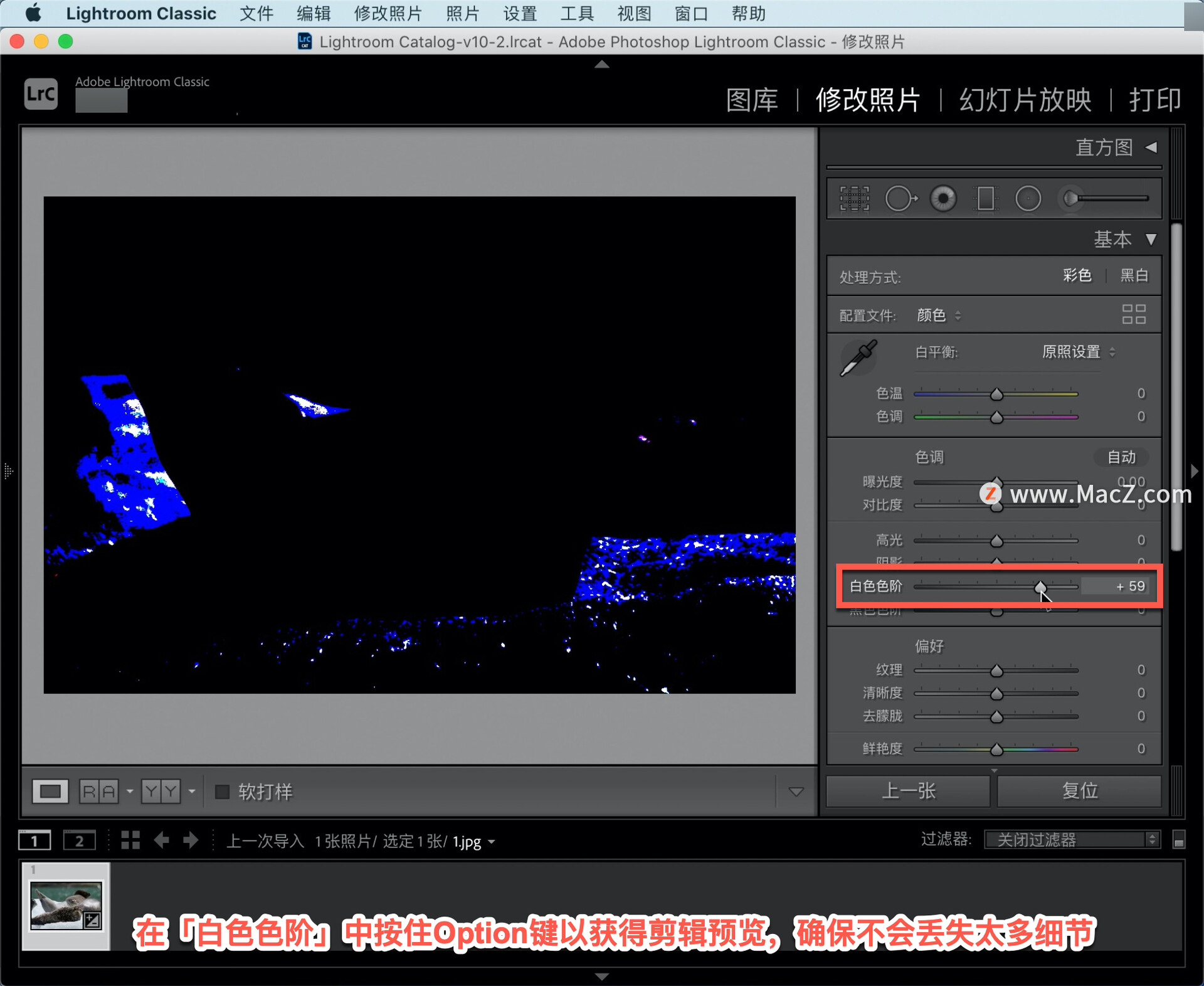The image size is (1204, 986).
Task: Click the Lrc identity plate logo
Action: (x=41, y=94)
